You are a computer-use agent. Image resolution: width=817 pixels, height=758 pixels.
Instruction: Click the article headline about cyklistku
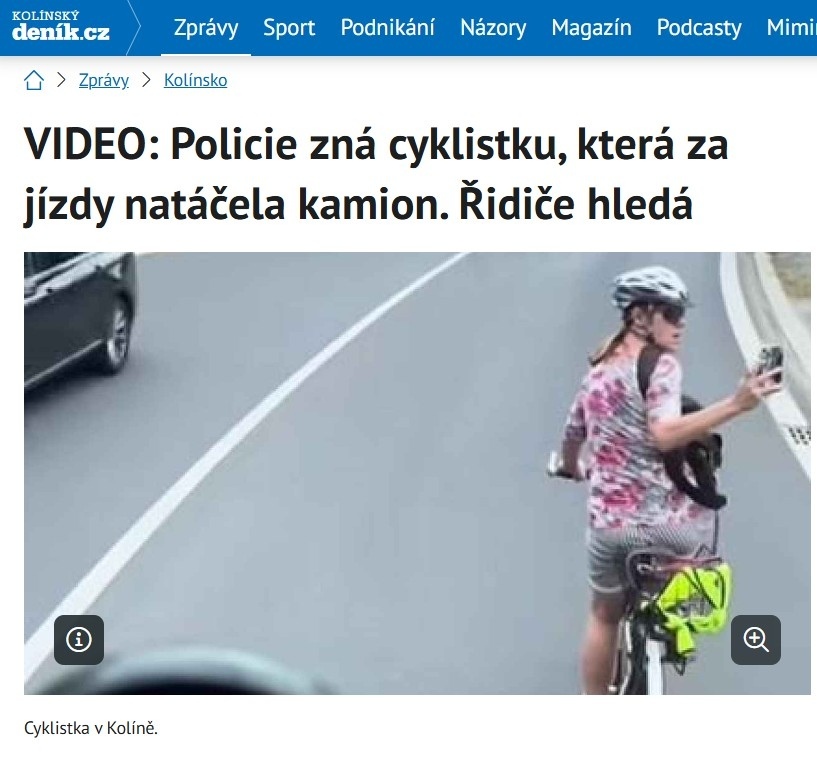pos(376,175)
